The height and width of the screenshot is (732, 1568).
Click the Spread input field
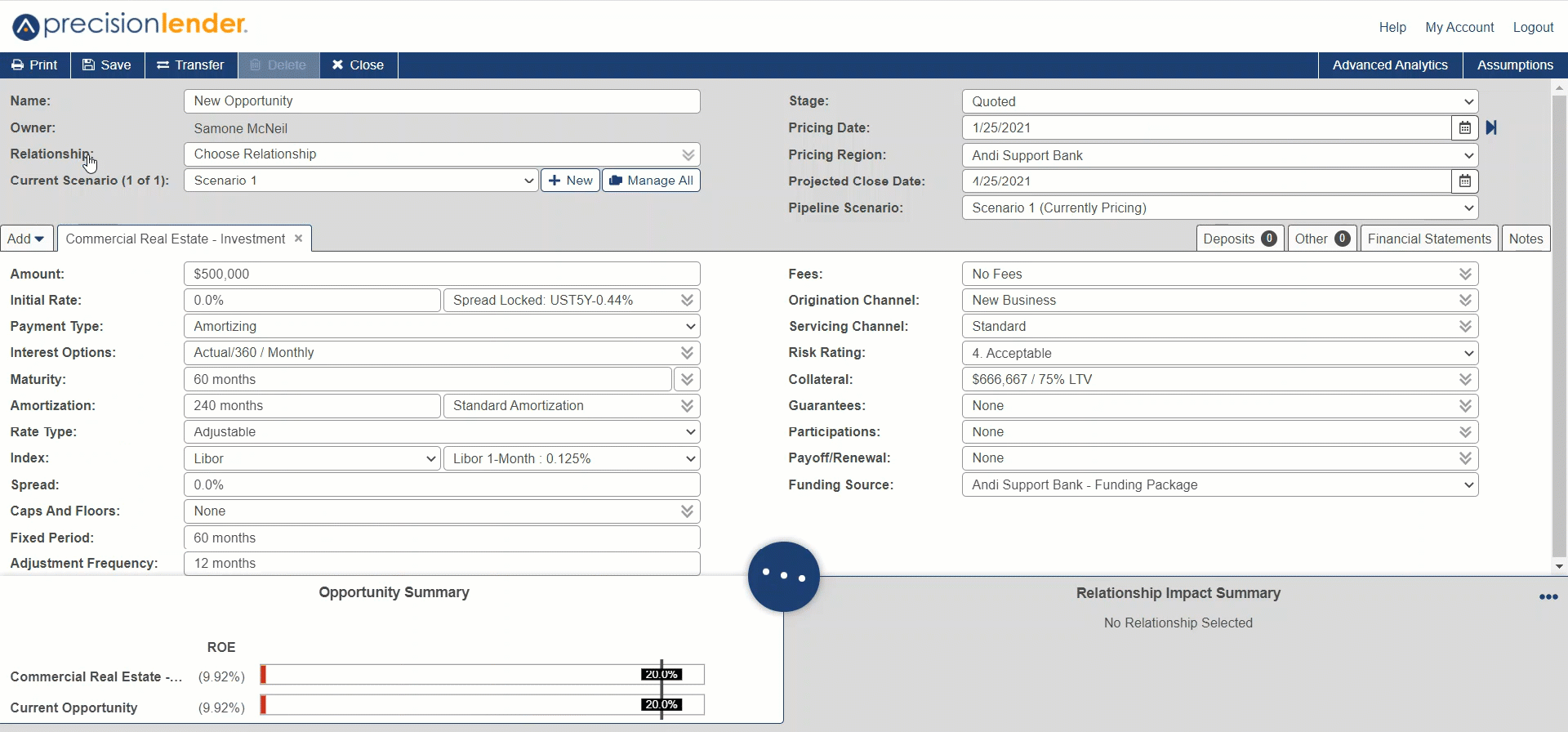[442, 484]
